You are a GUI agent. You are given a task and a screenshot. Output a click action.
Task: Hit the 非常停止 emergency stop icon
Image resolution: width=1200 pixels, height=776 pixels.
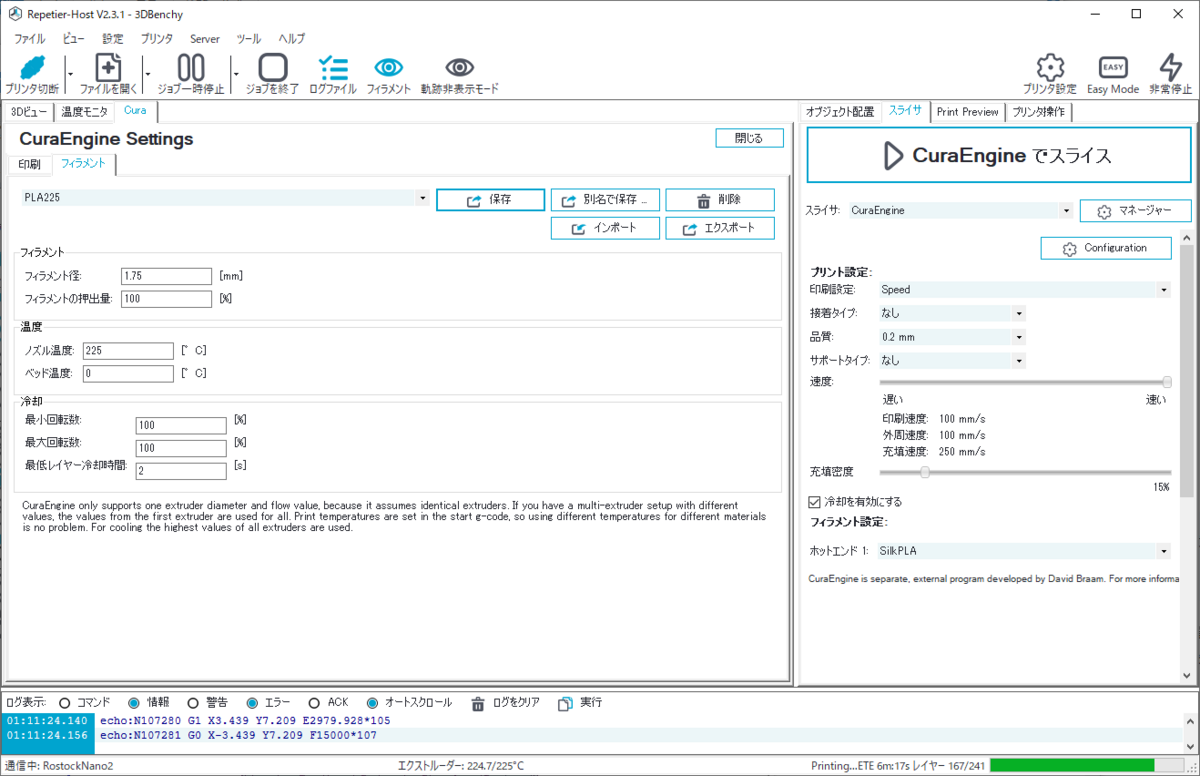tap(1170, 67)
